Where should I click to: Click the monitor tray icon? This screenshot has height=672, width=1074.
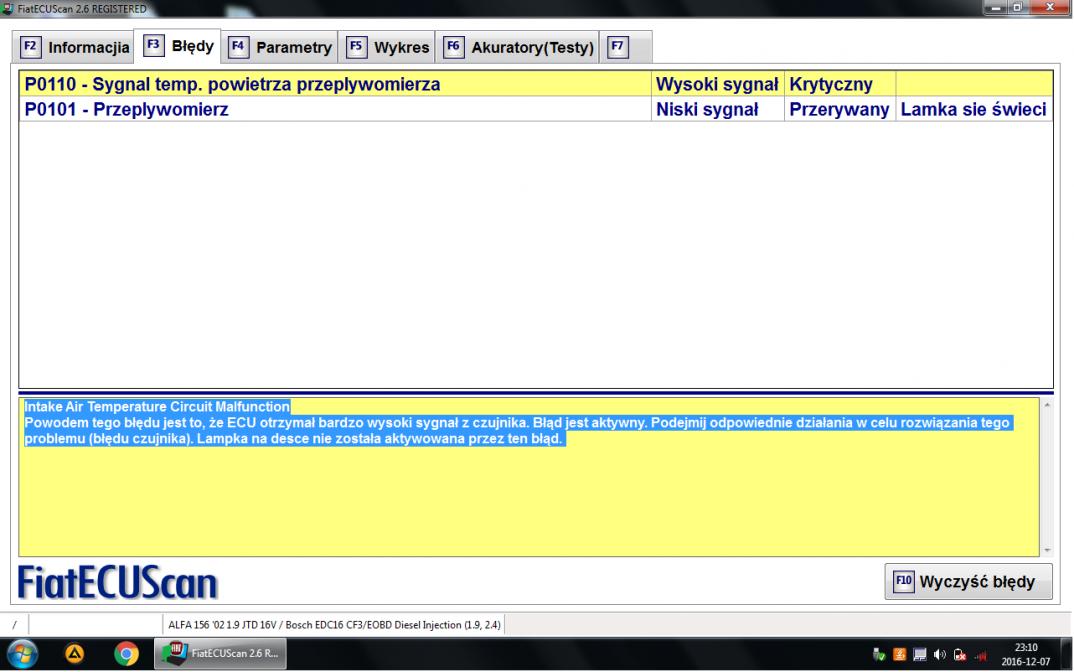pos(920,655)
